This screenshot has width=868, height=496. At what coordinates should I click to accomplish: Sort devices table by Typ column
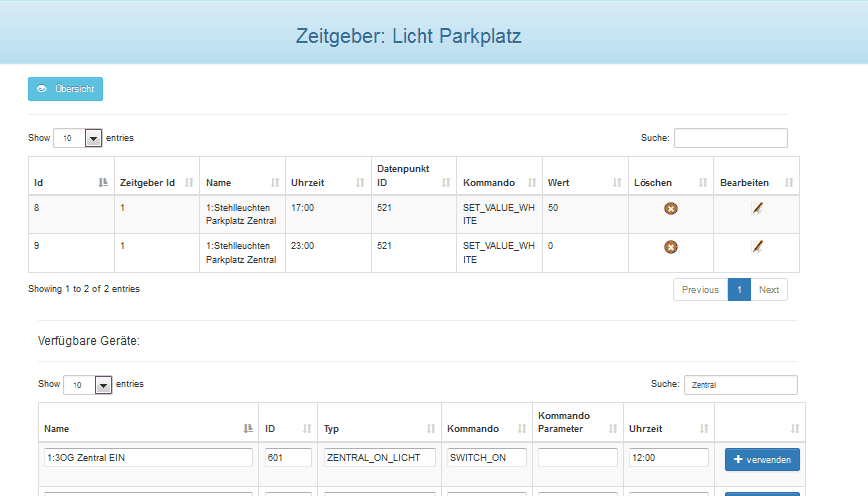coord(379,428)
